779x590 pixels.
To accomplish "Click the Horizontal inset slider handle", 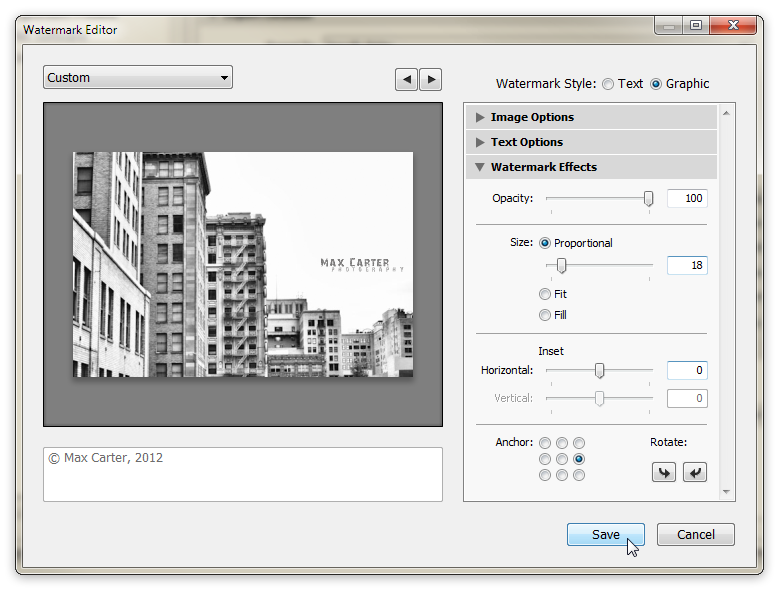I will (x=600, y=370).
